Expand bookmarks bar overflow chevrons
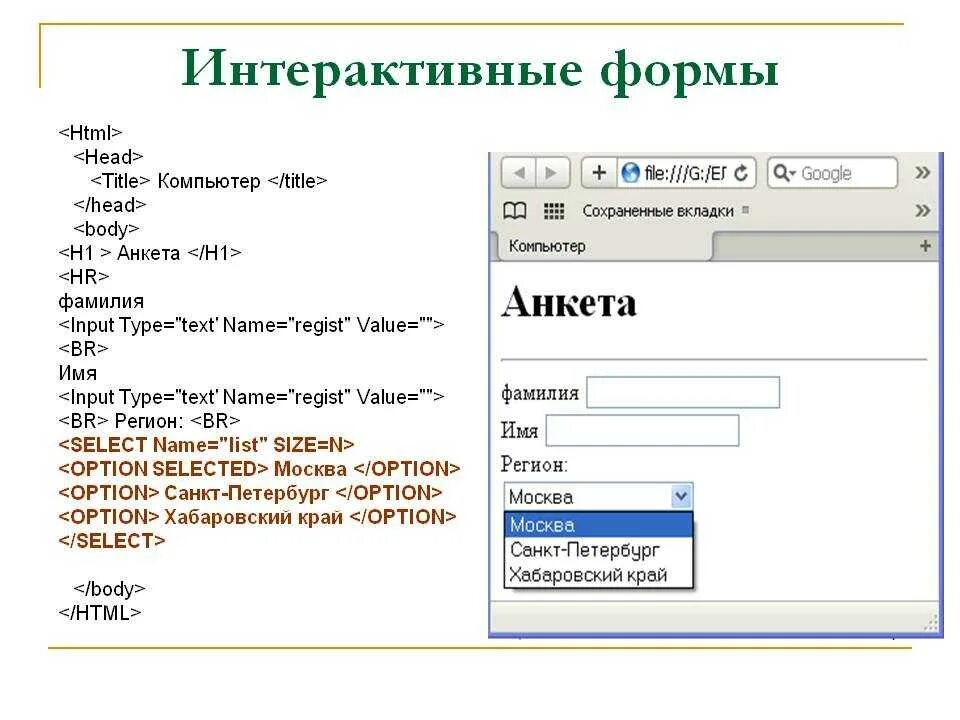 pos(923,211)
